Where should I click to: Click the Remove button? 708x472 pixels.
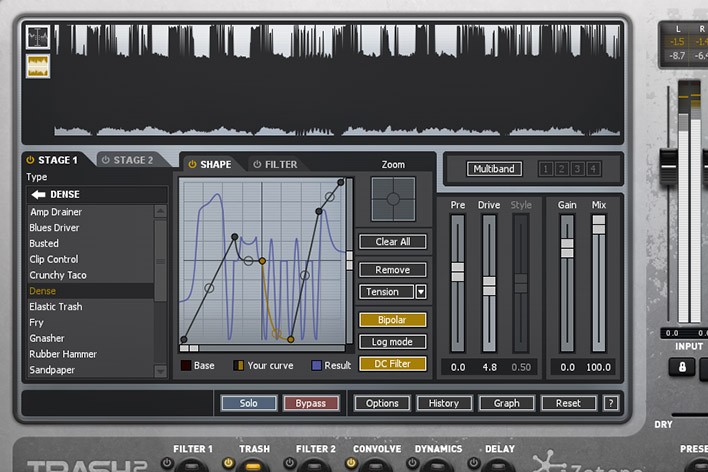[x=392, y=270]
